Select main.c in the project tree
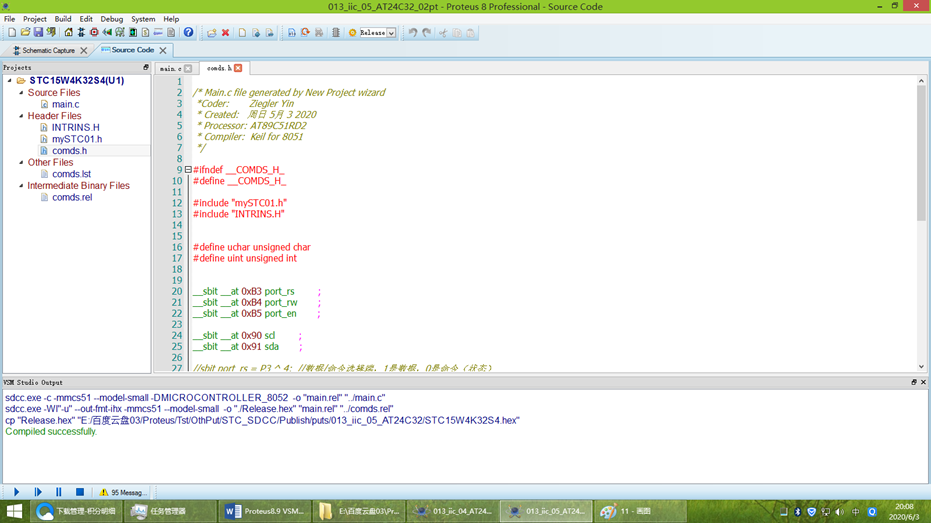Image resolution: width=931 pixels, height=524 pixels. point(65,104)
